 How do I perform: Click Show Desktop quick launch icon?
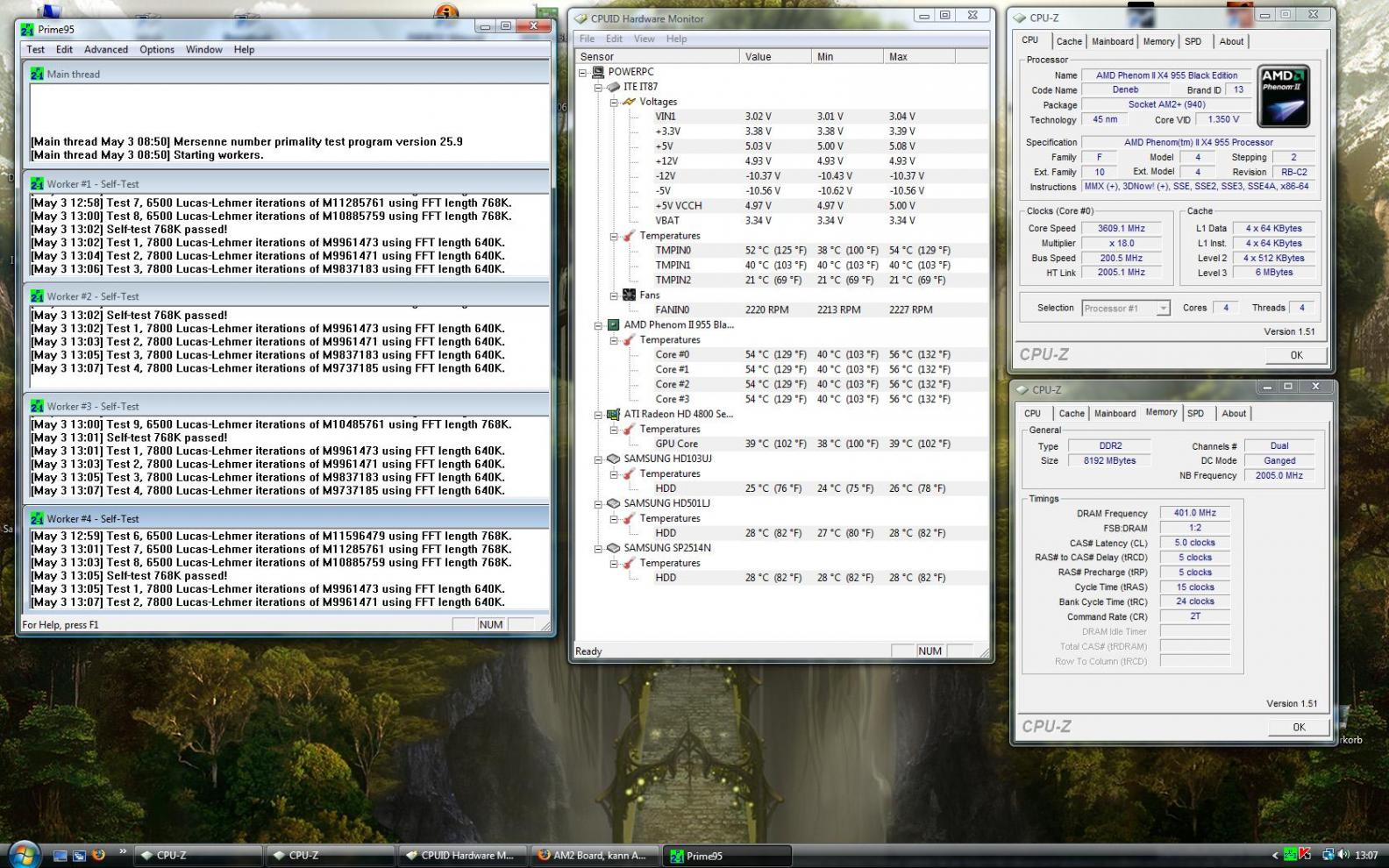pos(61,855)
